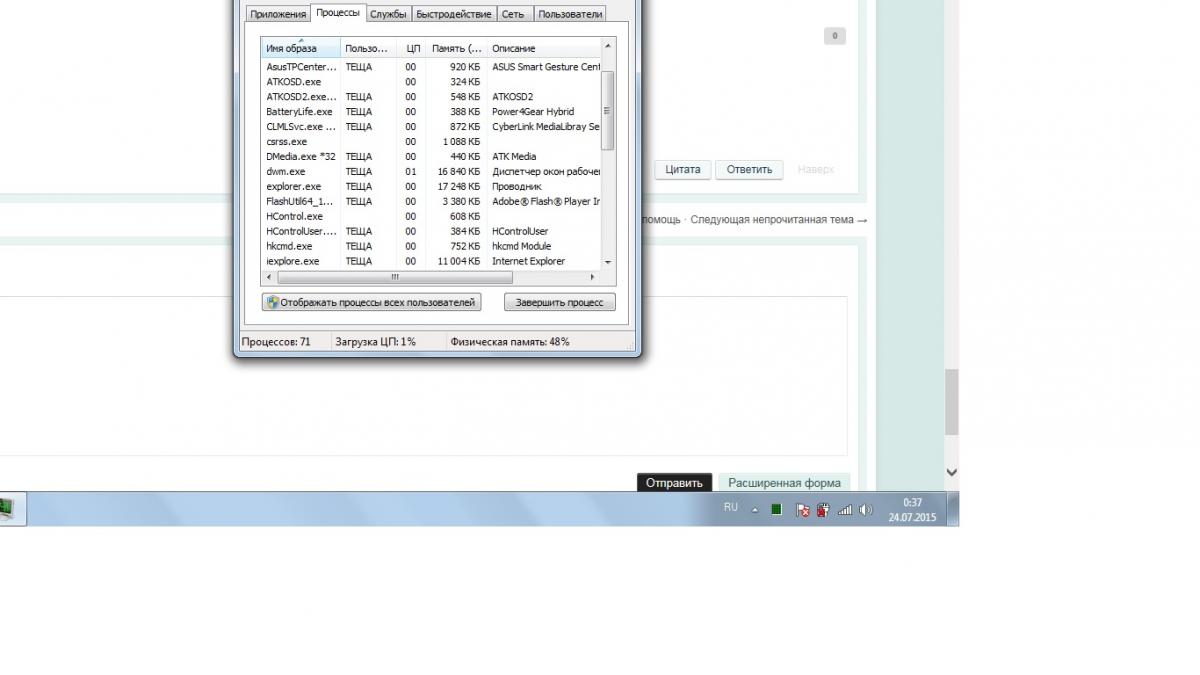The image size is (1200, 675).
Task: Click process list horizontal scroll right arrow
Action: pyautogui.click(x=592, y=277)
